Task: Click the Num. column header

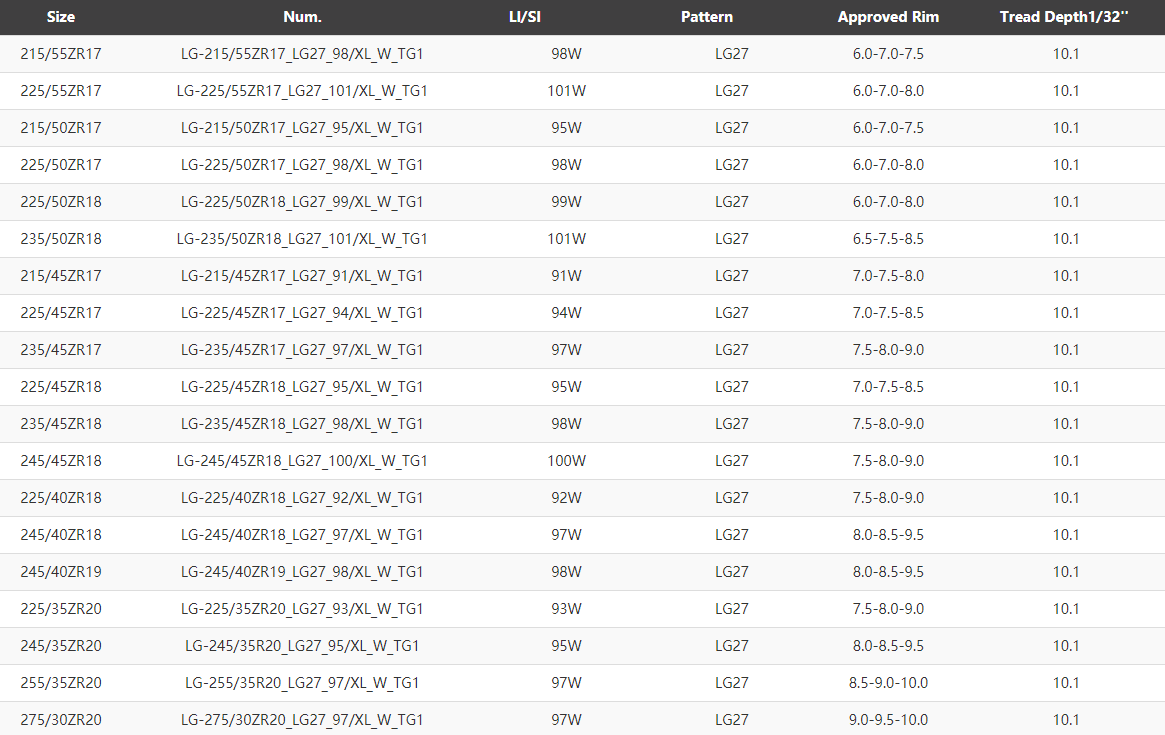Action: [302, 17]
